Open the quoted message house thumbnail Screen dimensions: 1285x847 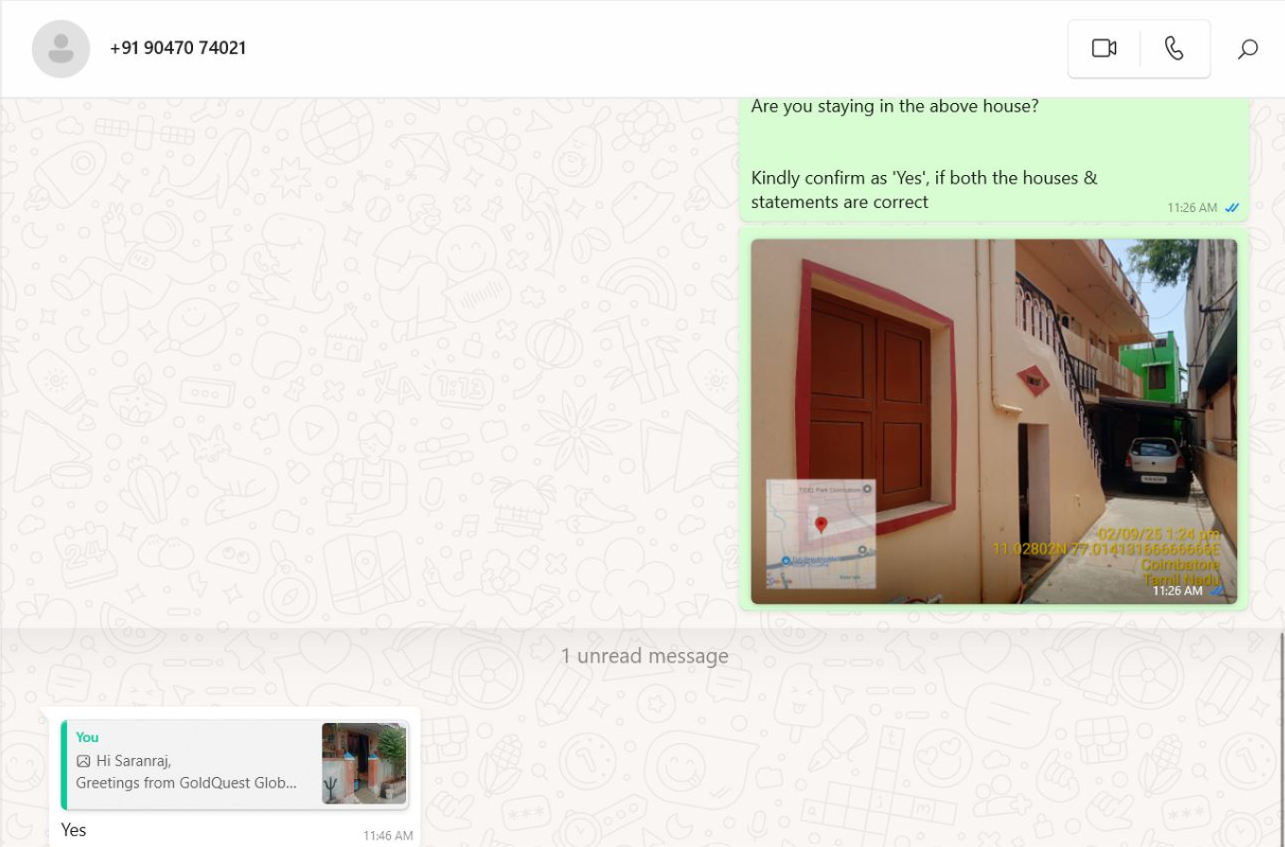(364, 764)
